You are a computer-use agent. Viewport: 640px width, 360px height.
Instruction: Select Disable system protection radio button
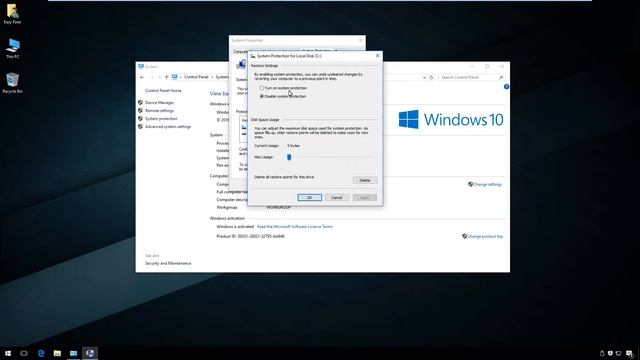262,96
